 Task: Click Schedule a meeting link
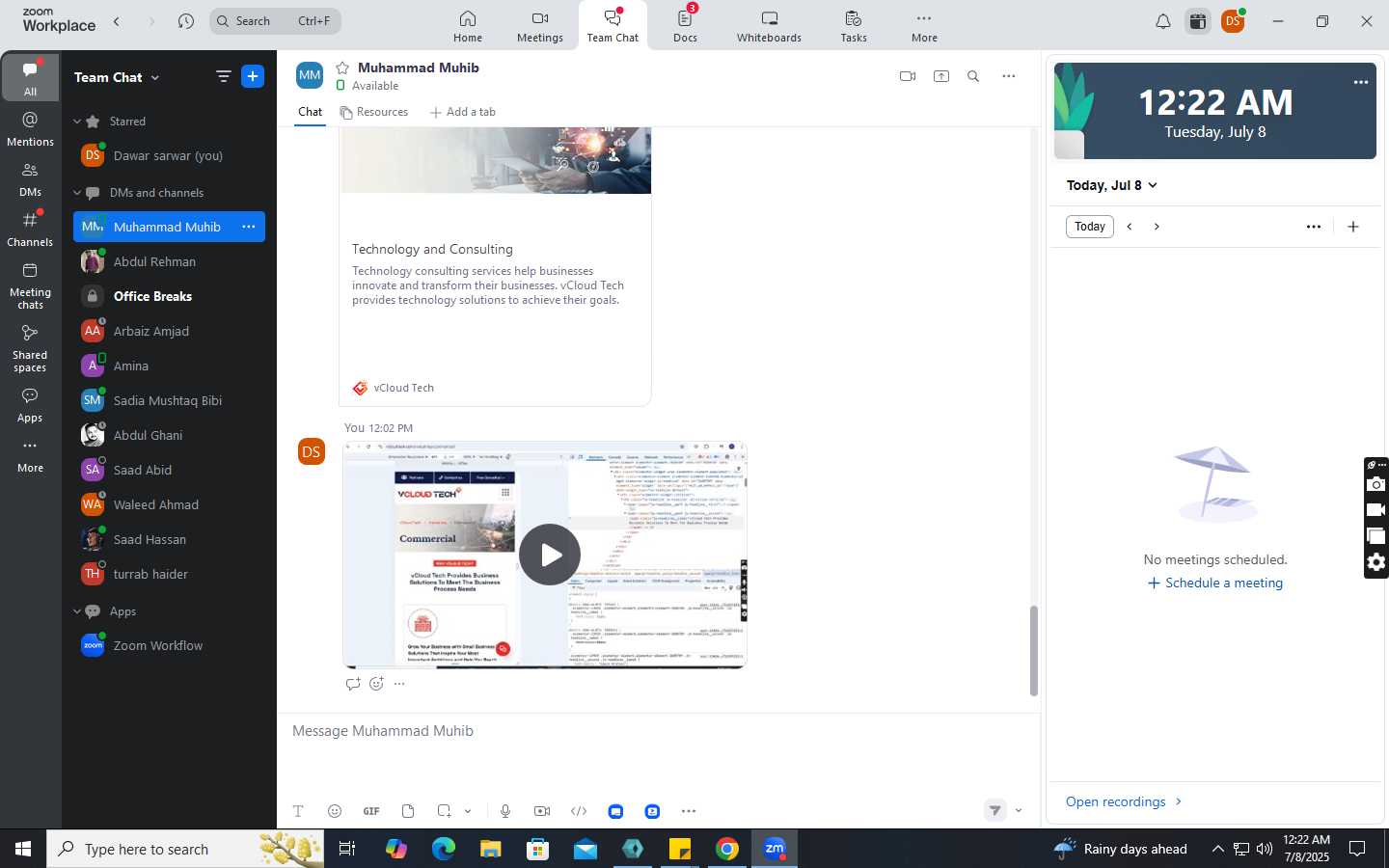click(x=1215, y=583)
